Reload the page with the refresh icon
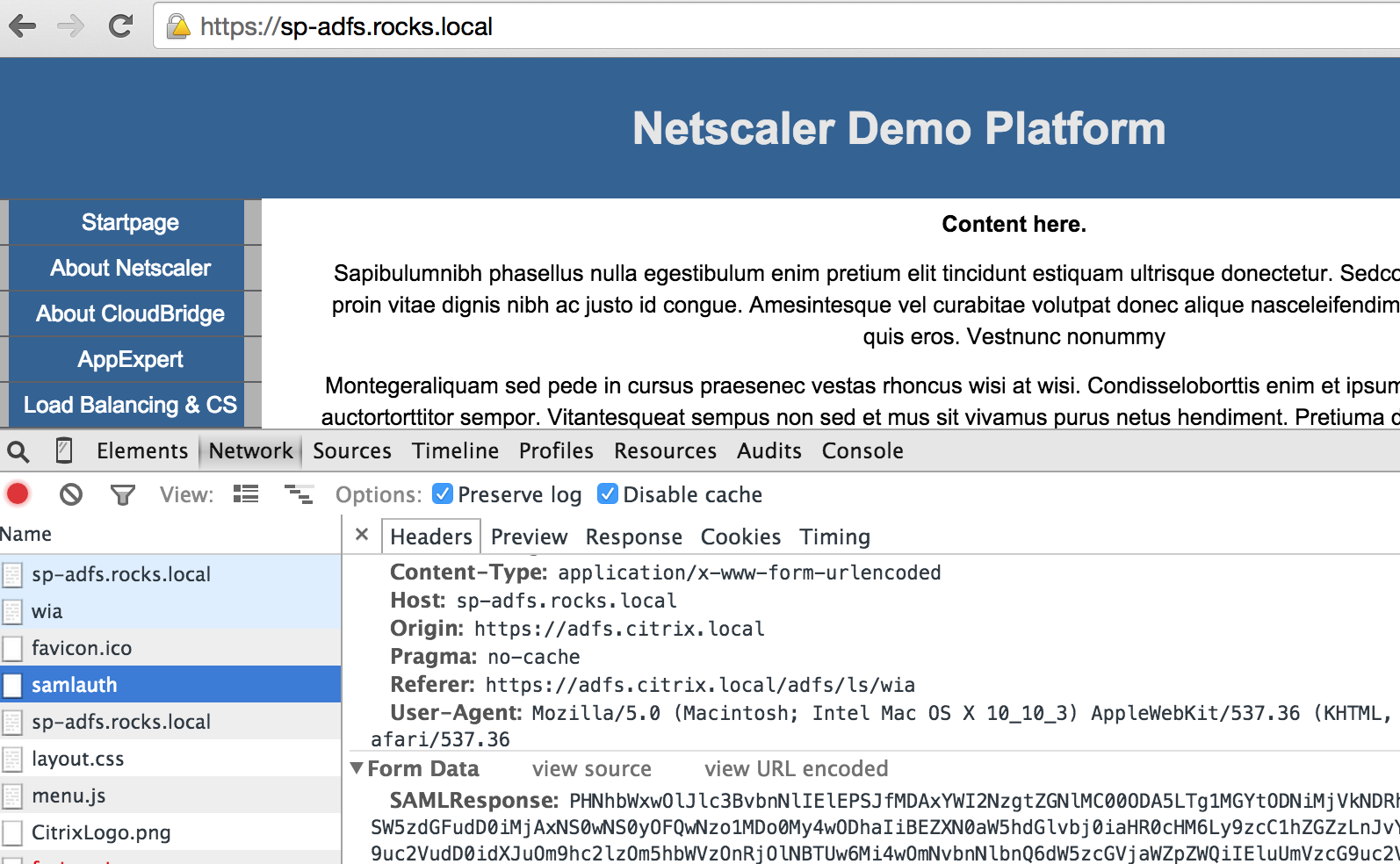 pos(120,26)
